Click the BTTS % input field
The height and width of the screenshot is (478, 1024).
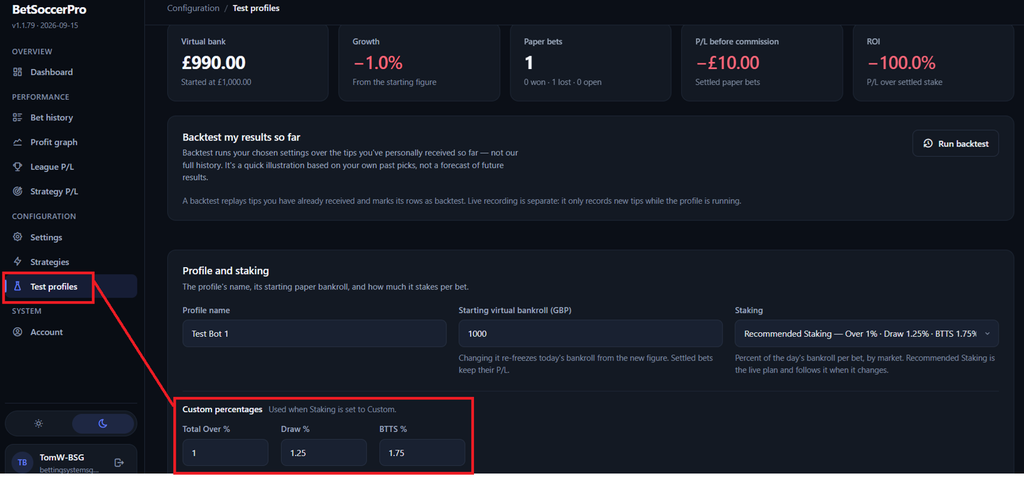pyautogui.click(x=422, y=453)
